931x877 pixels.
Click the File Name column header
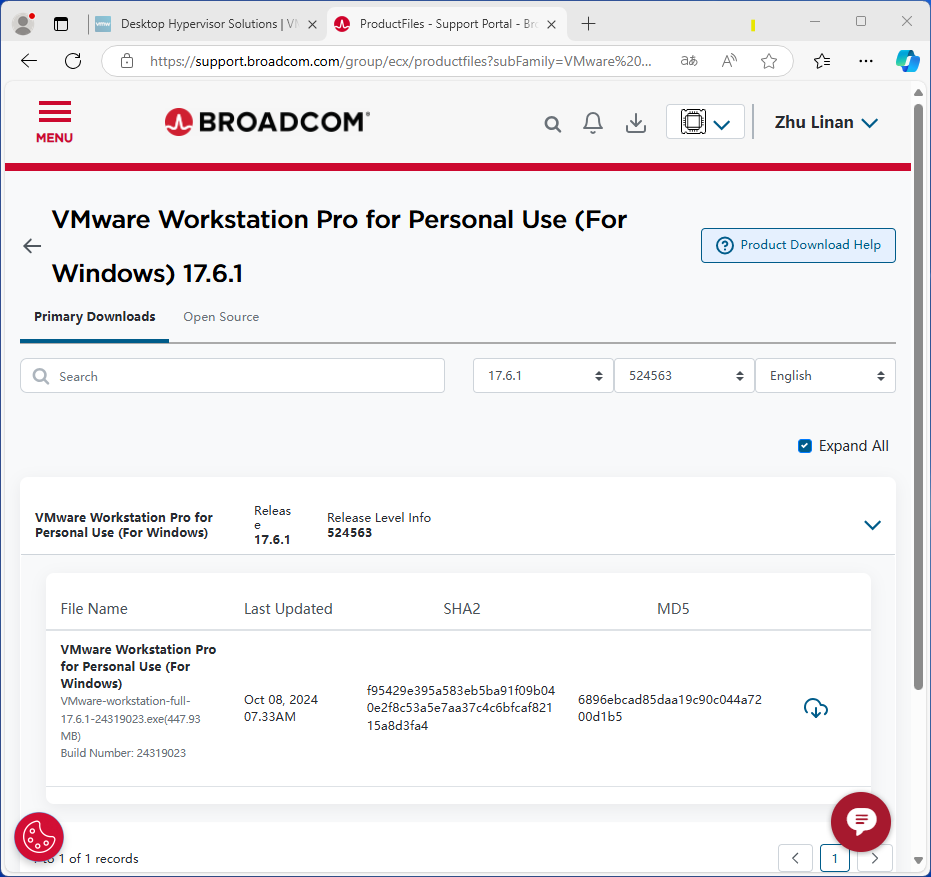(94, 609)
